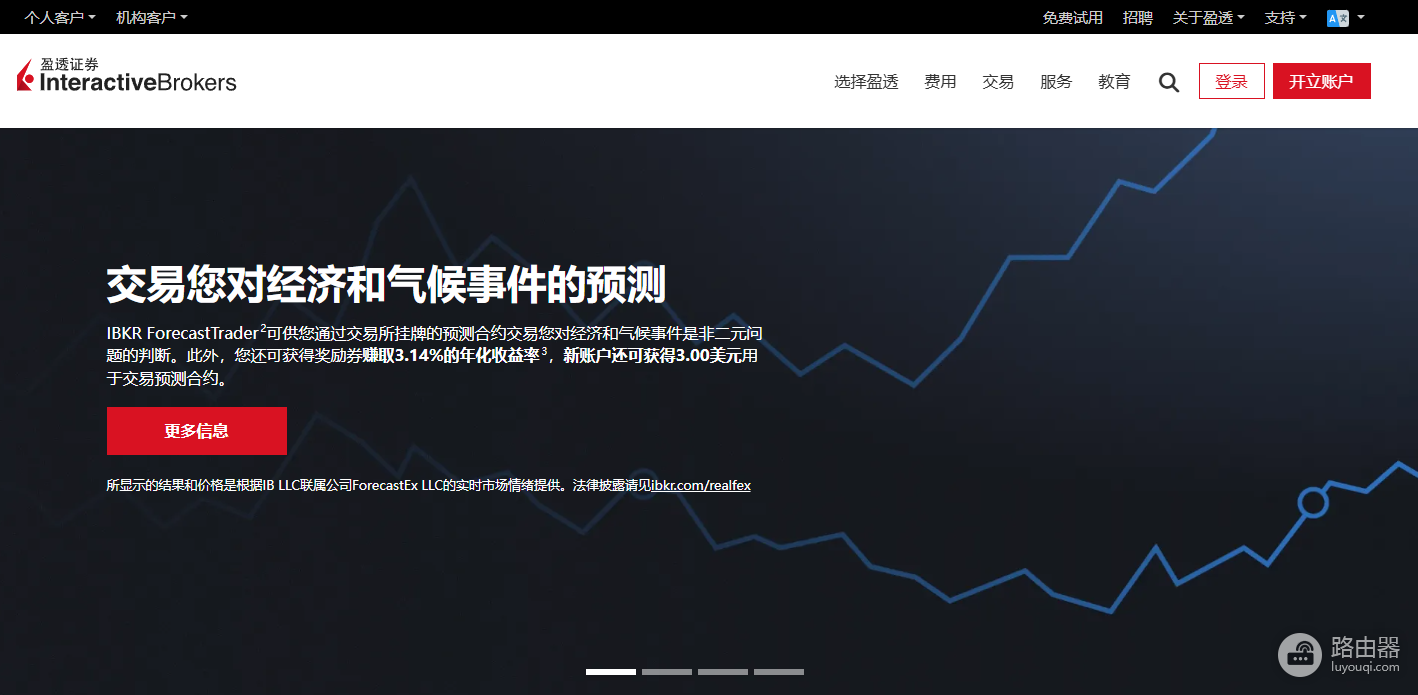1418x695 pixels.
Task: Click the language translate icon
Action: 1338,18
